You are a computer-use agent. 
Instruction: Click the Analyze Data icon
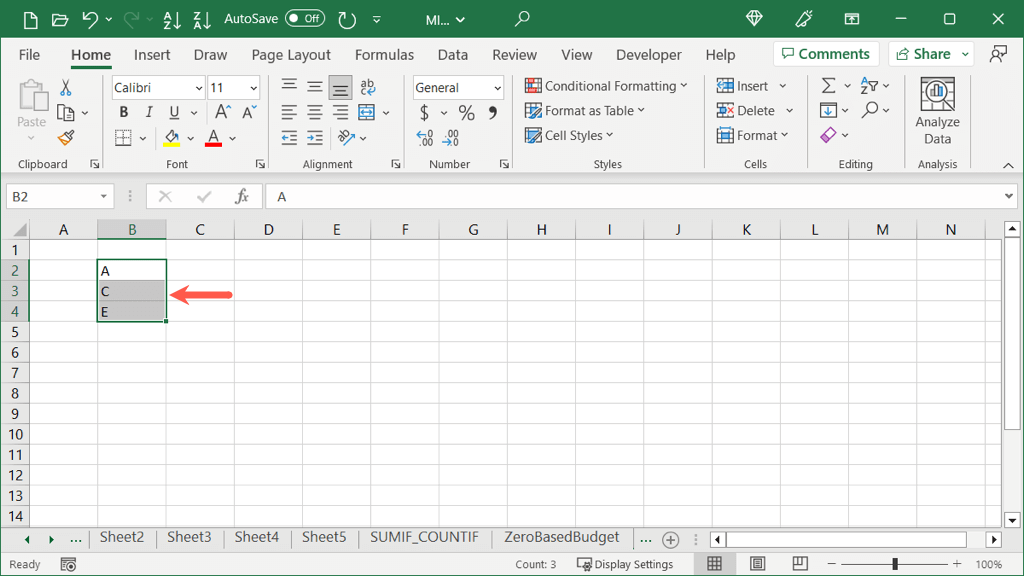click(x=937, y=112)
